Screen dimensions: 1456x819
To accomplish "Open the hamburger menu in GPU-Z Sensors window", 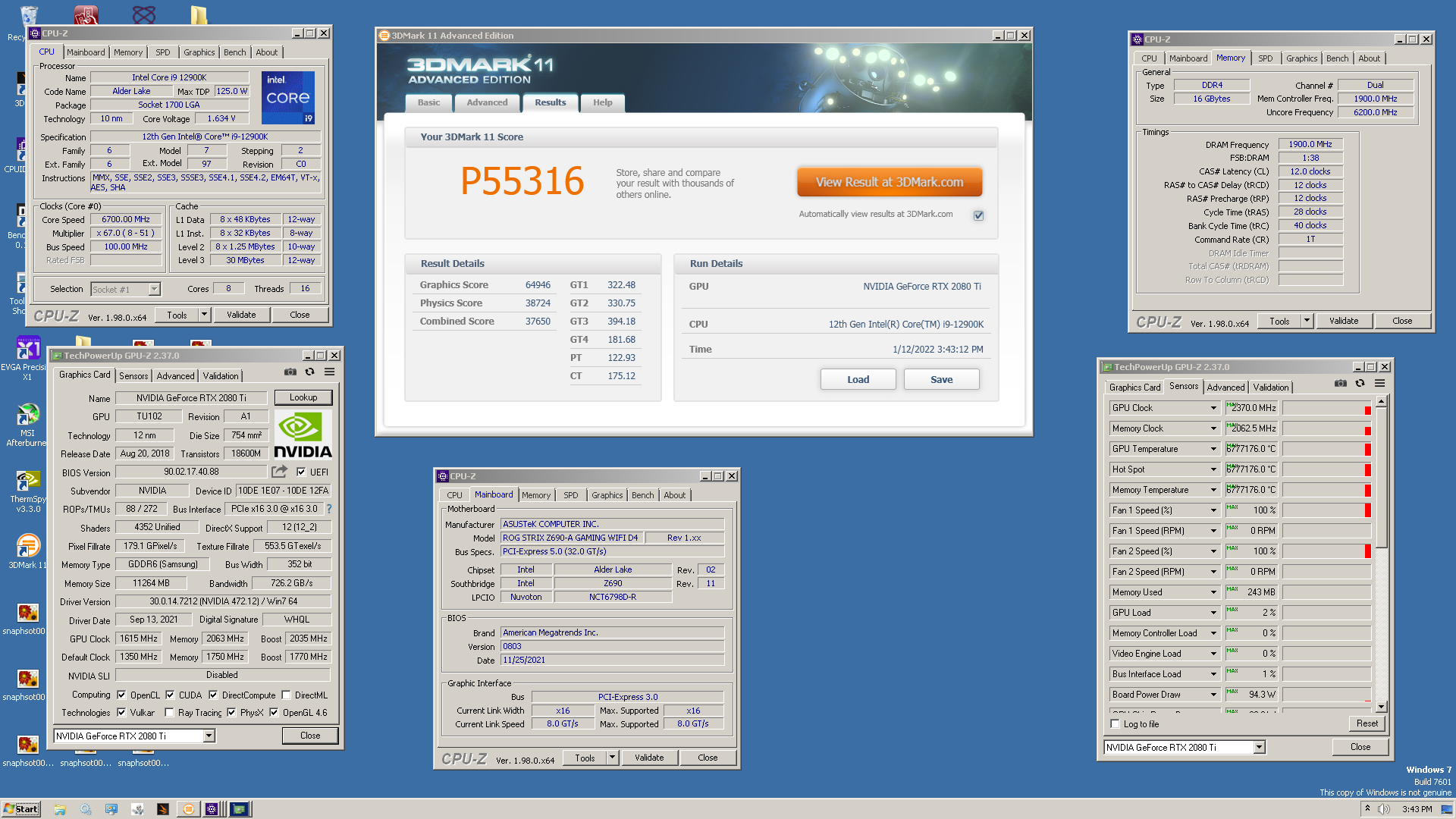I will tap(1379, 384).
